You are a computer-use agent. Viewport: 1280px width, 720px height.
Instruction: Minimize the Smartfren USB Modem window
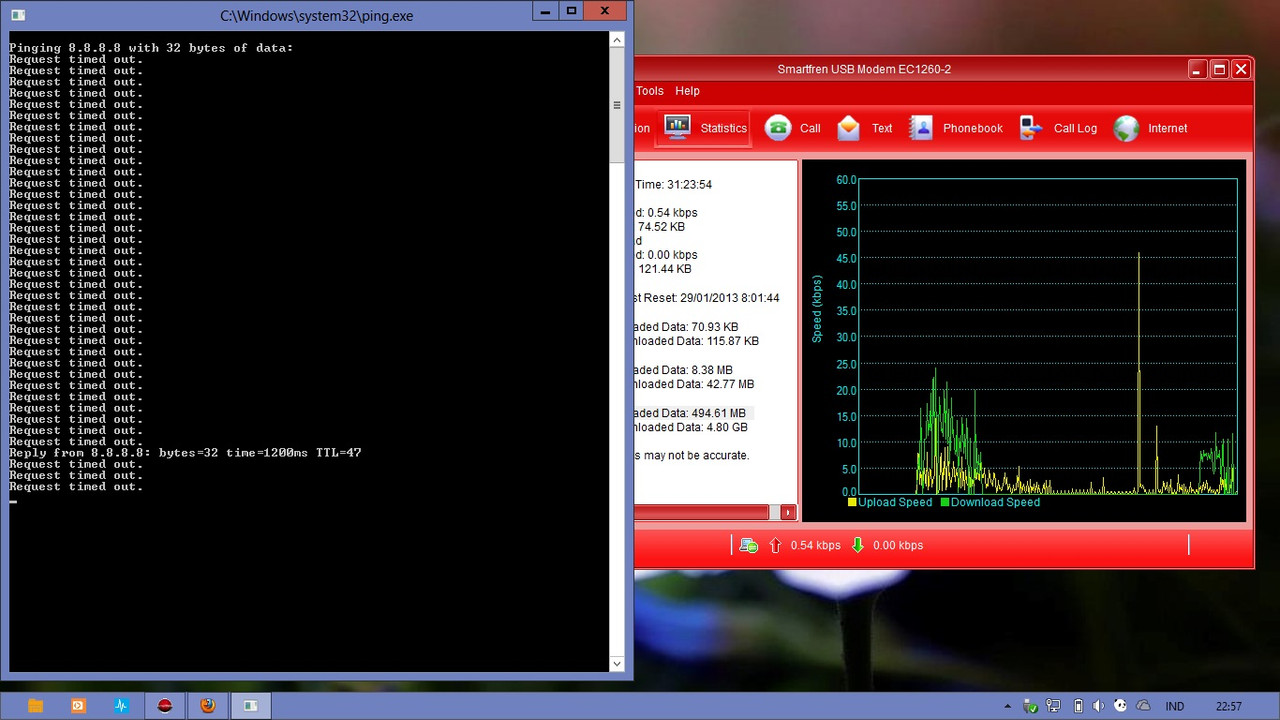point(1197,69)
